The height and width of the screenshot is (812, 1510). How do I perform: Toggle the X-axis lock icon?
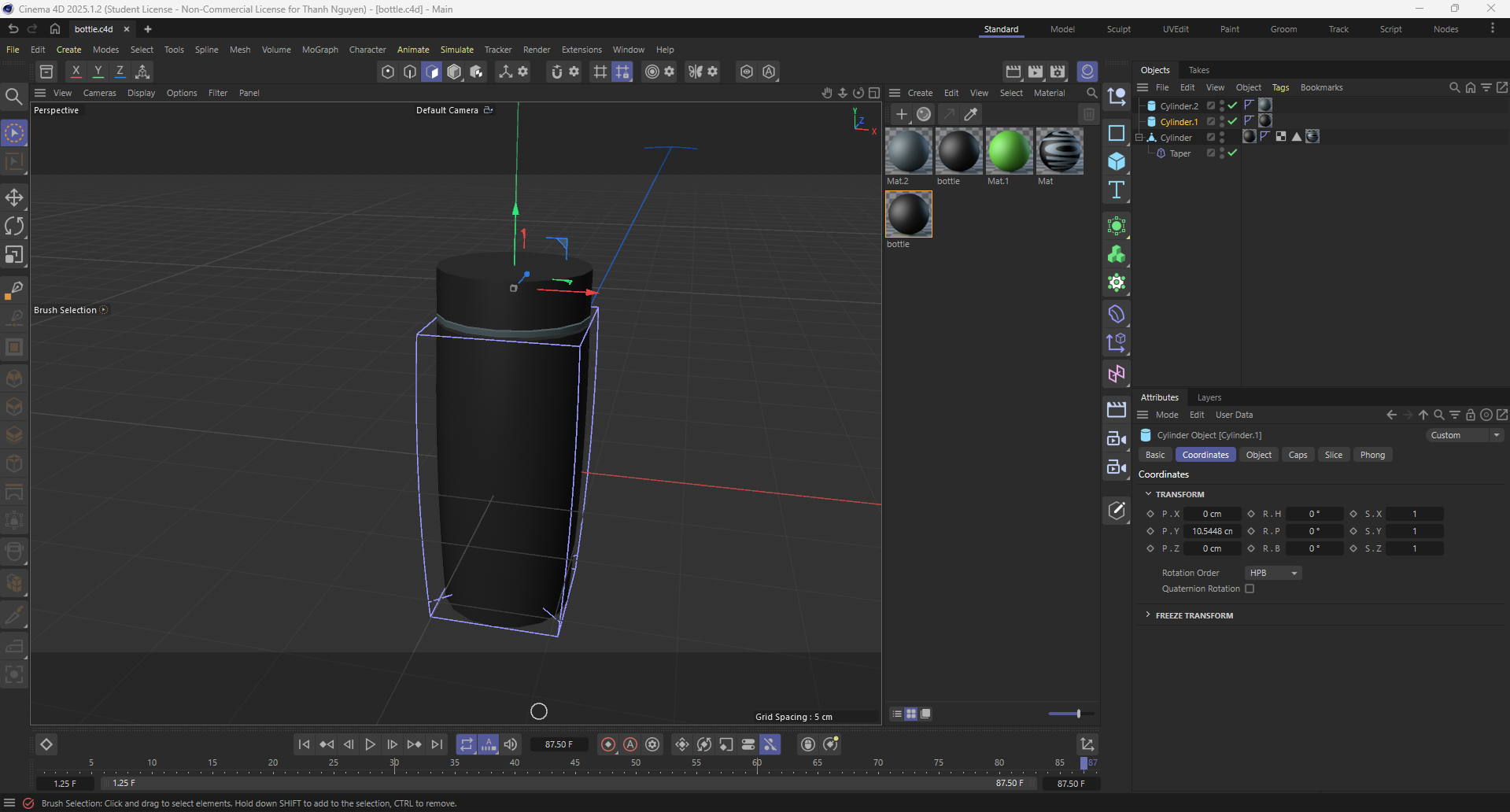(76, 71)
